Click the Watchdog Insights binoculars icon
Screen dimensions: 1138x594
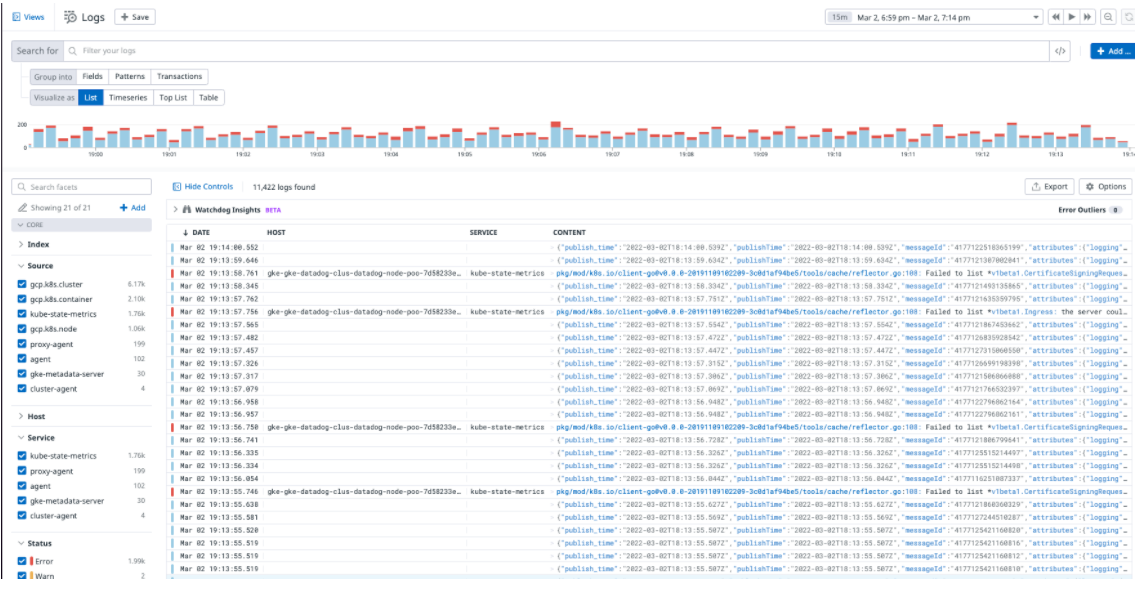tap(187, 210)
